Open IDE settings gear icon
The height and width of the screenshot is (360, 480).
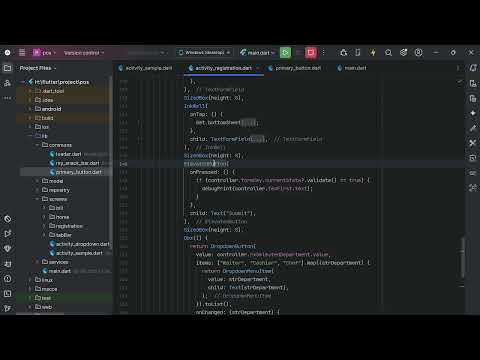tap(403, 52)
